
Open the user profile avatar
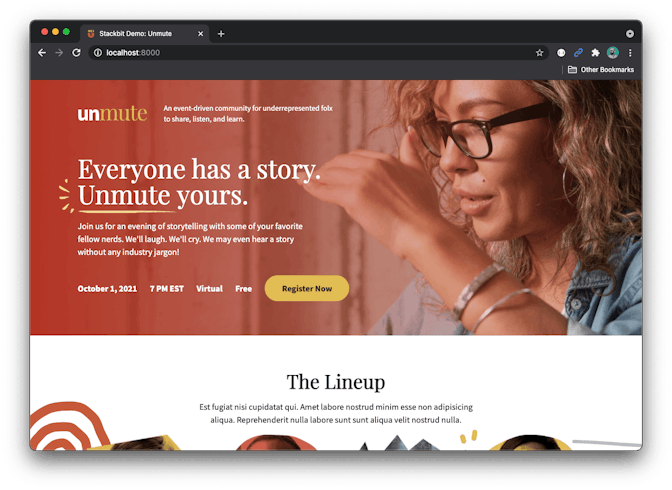(x=612, y=53)
